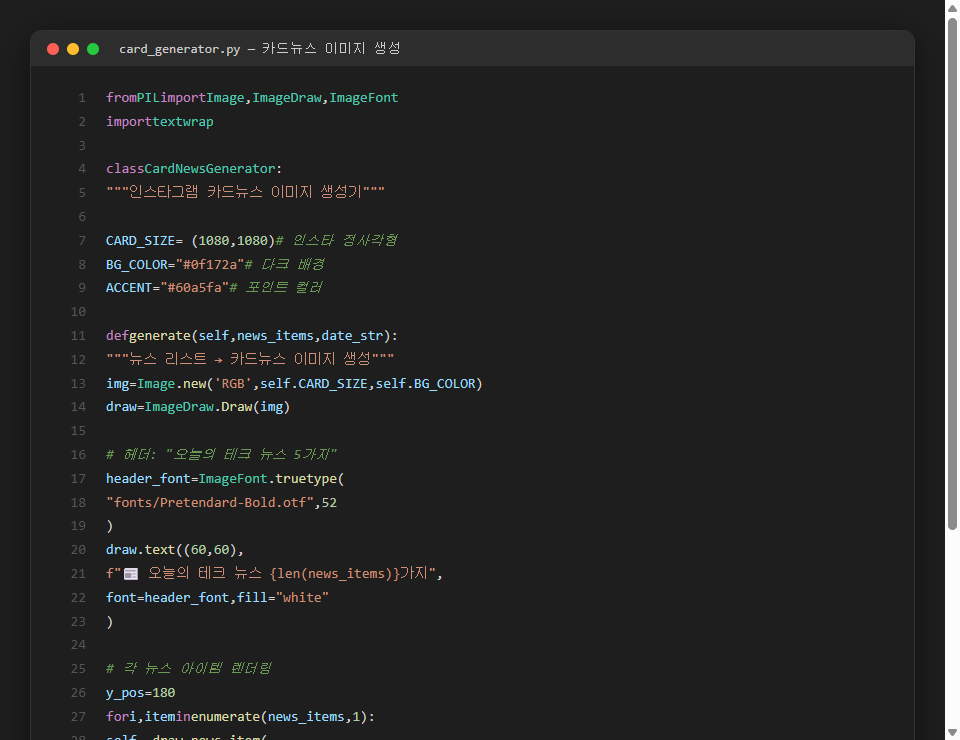The height and width of the screenshot is (740, 960).
Task: Click the yellow minimize dot in title bar
Action: coord(73,49)
